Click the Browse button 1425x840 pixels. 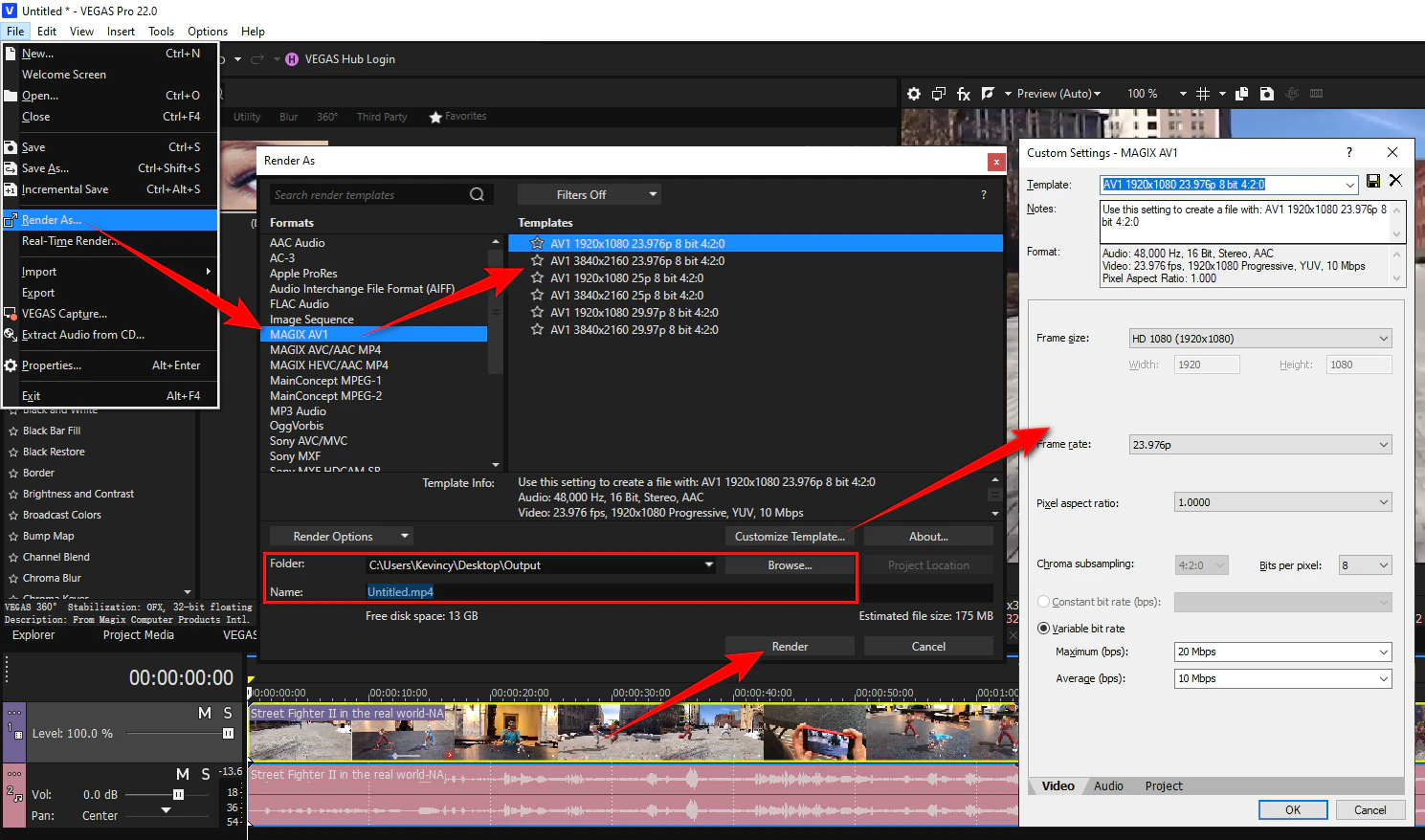[790, 565]
